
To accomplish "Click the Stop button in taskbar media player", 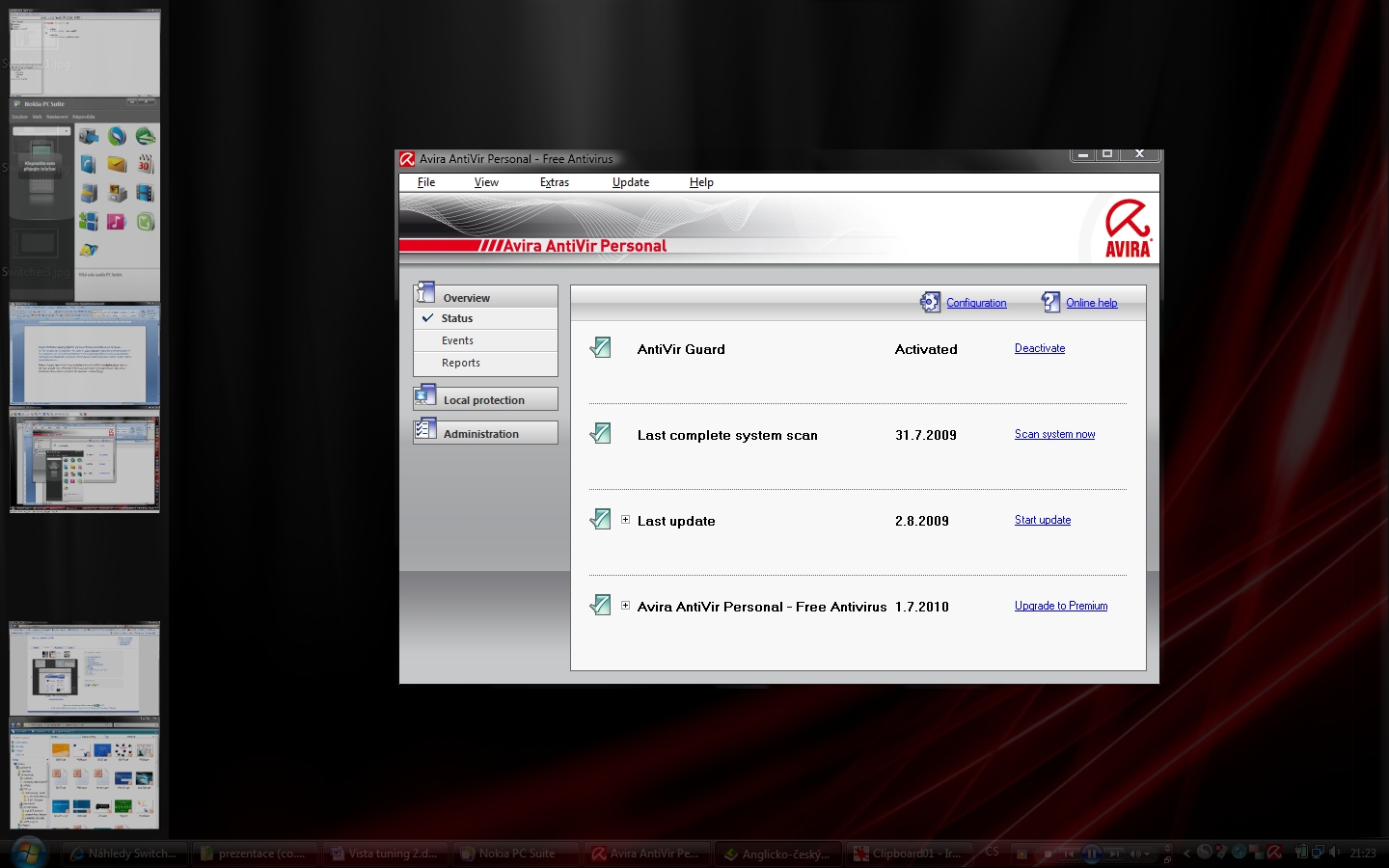I will [x=1049, y=854].
